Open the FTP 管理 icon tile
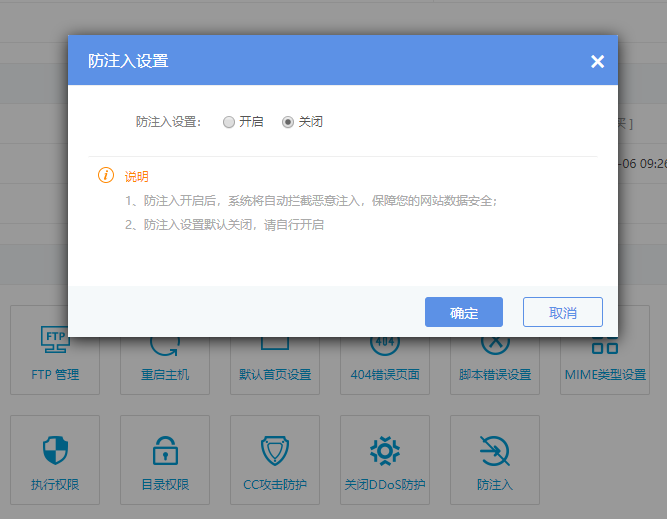 pyautogui.click(x=55, y=355)
